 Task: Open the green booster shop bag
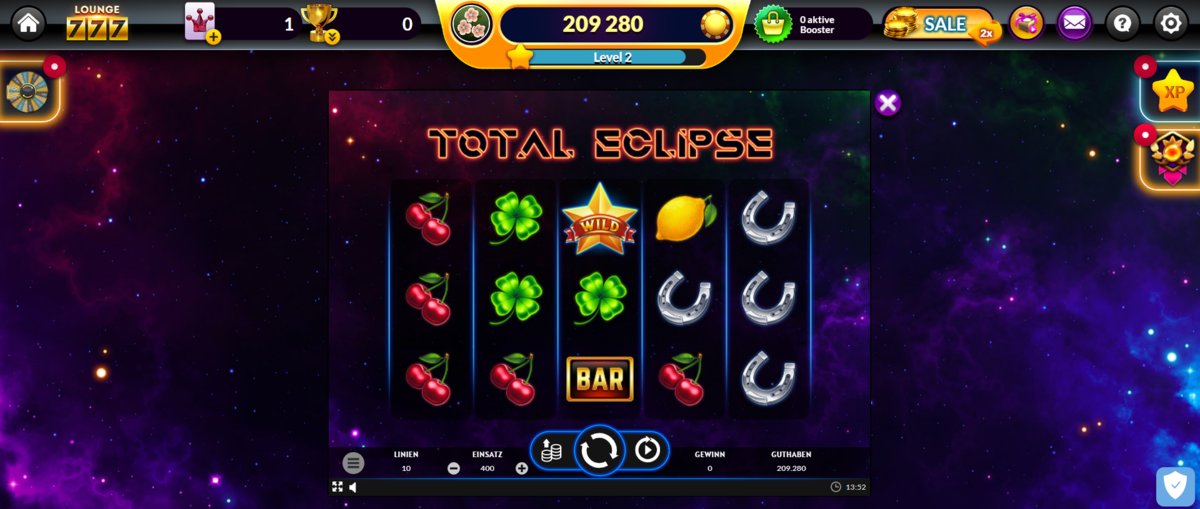click(x=773, y=23)
